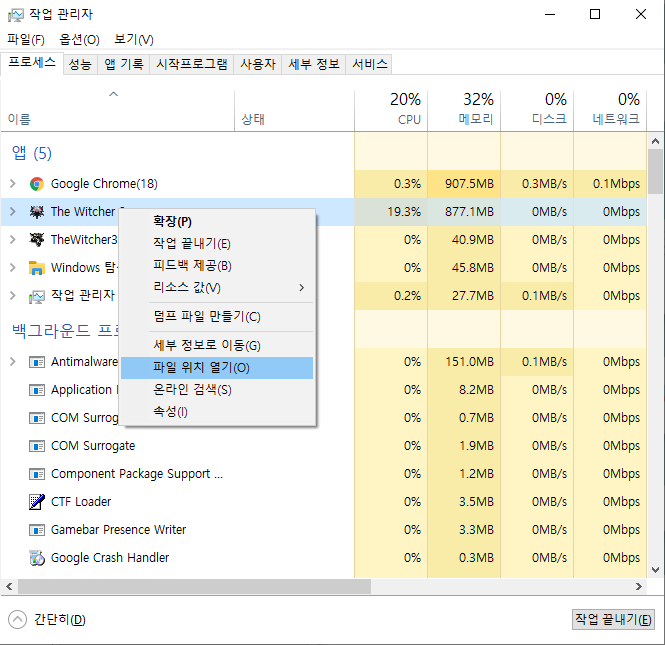Click the 간단히 collapse arrow icon

17,620
